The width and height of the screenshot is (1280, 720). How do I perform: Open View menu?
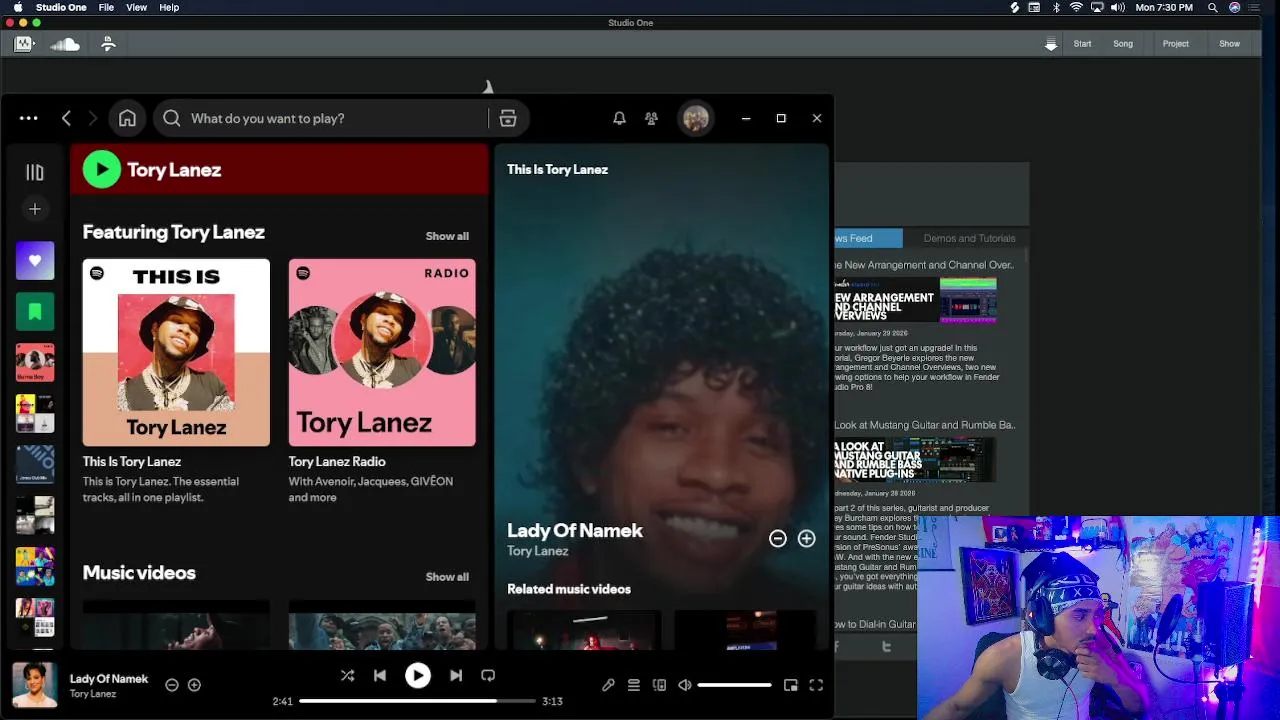pos(137,7)
